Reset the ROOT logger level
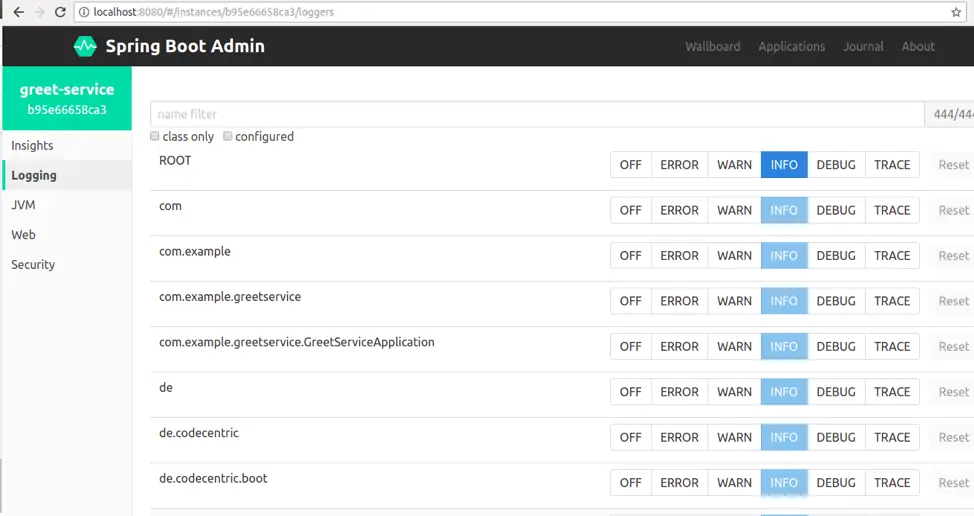974x516 pixels. pos(954,165)
